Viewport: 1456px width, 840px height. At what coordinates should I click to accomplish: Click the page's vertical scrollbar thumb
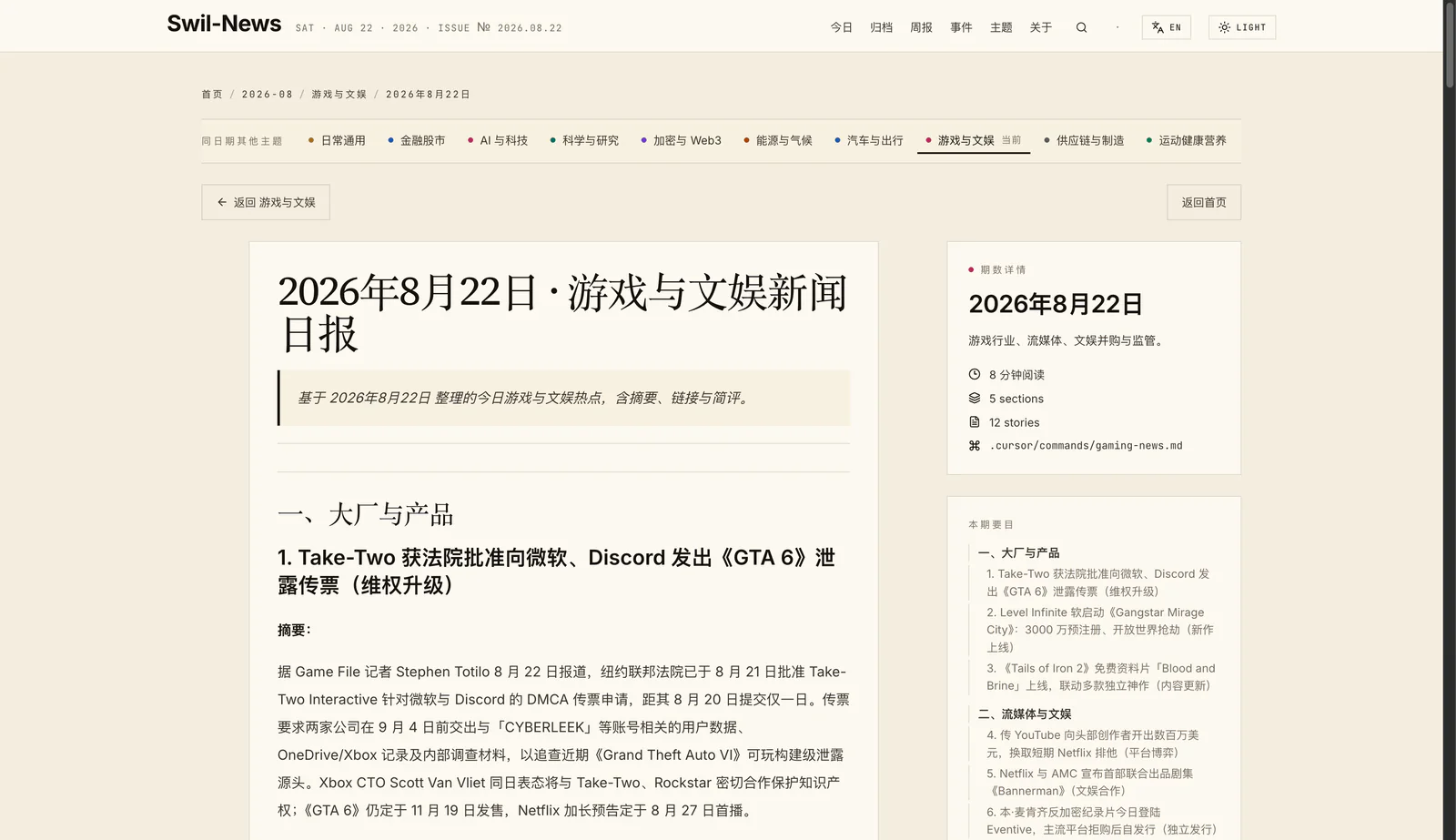[1450, 46]
